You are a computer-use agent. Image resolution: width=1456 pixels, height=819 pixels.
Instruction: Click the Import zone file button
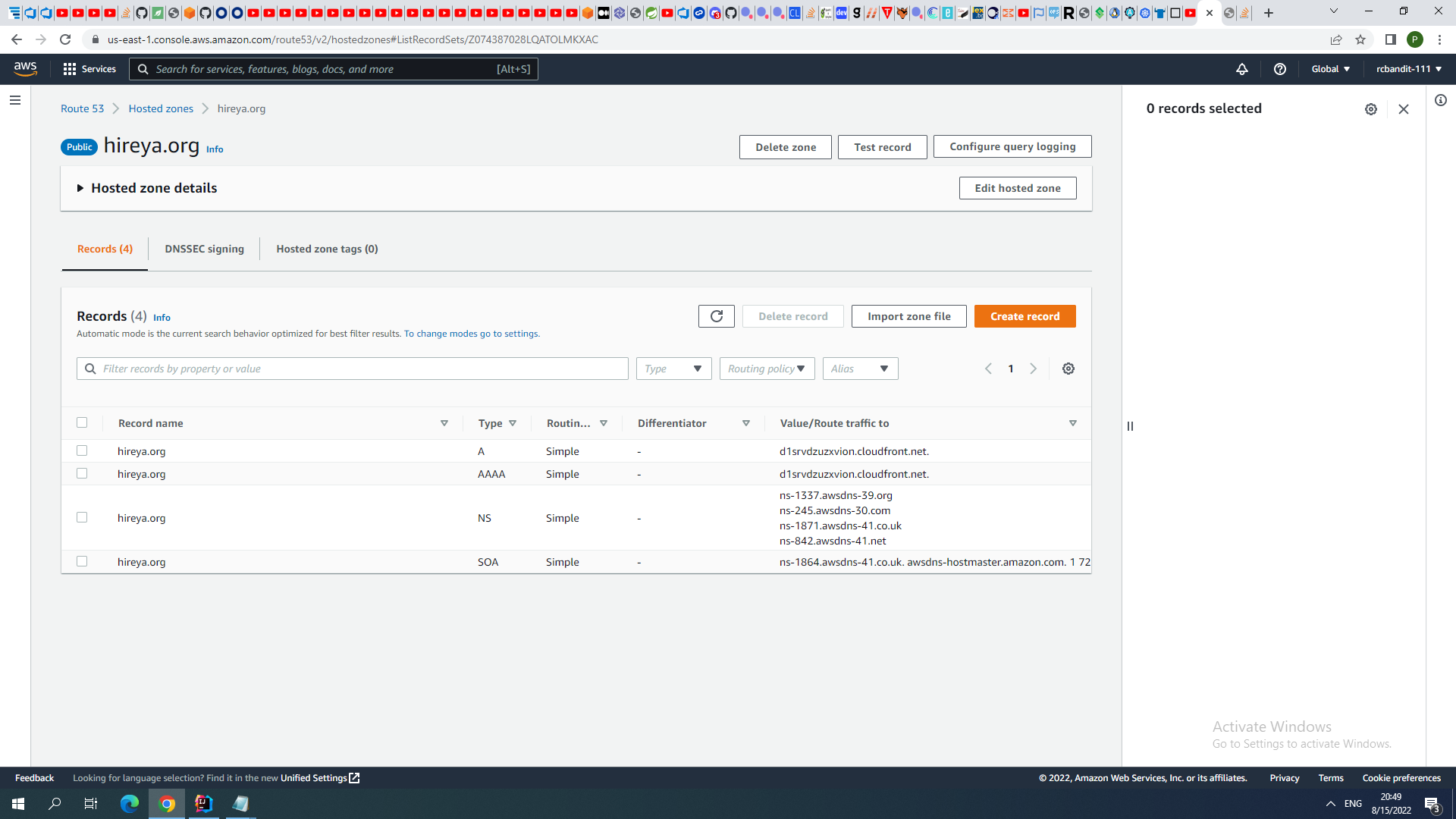pos(909,316)
